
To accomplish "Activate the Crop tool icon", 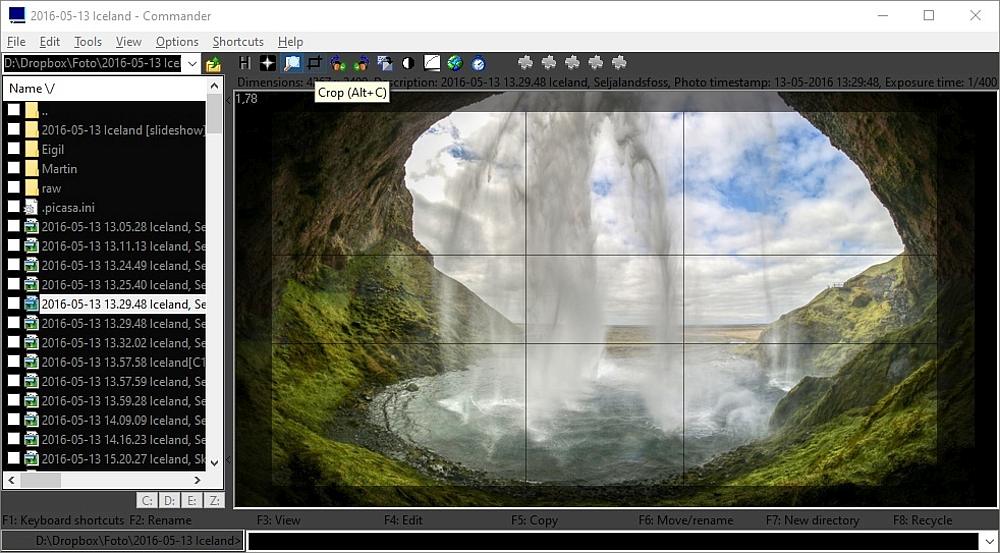I will pos(314,63).
